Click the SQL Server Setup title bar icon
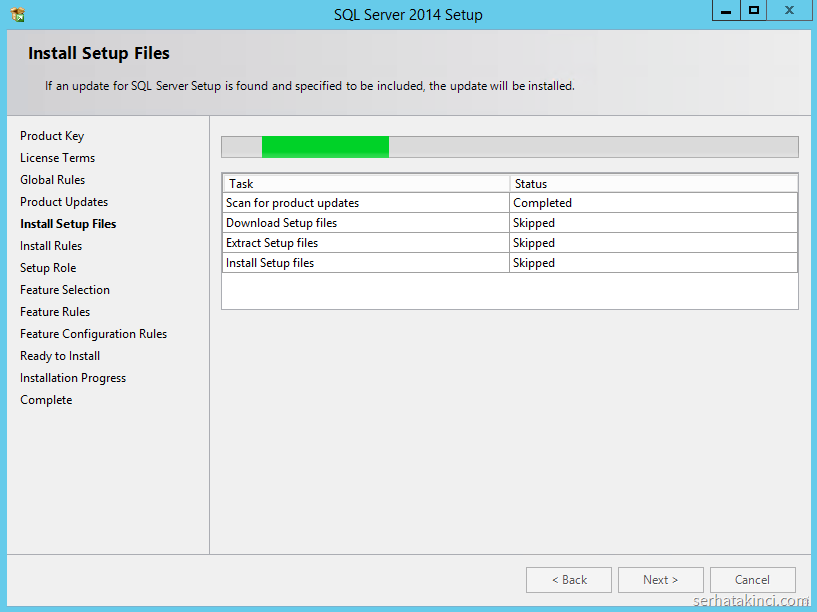 click(x=17, y=15)
